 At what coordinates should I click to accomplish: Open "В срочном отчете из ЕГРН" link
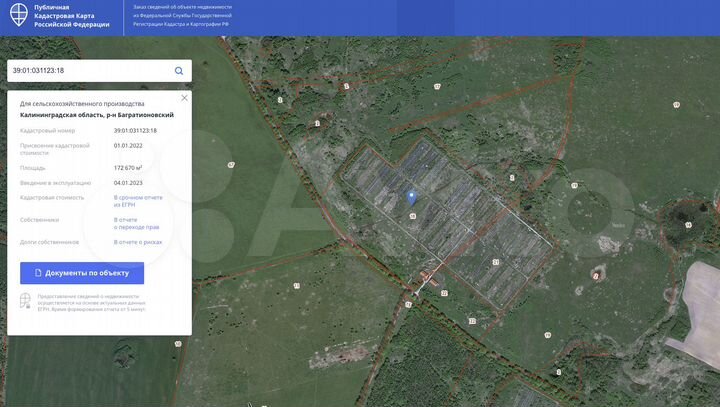138,201
